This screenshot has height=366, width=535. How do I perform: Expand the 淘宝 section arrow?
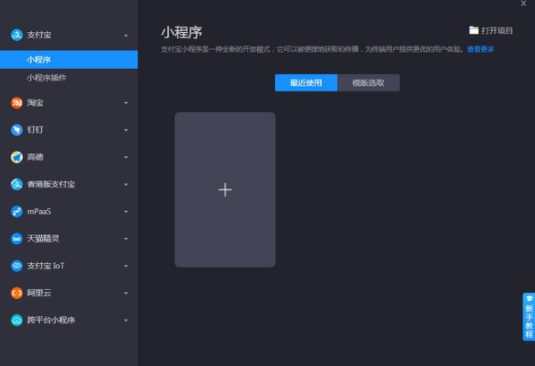[x=126, y=103]
